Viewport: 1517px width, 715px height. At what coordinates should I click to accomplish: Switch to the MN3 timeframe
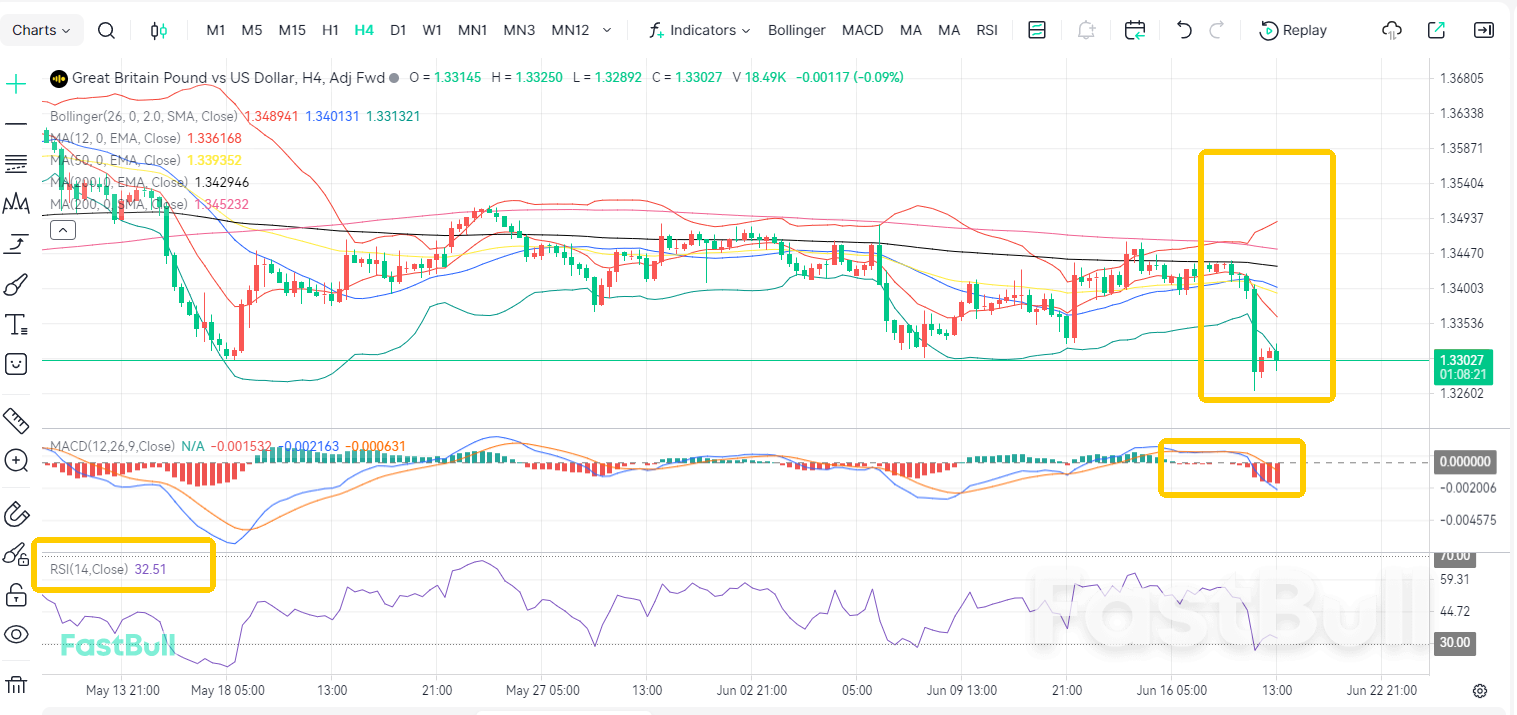519,30
